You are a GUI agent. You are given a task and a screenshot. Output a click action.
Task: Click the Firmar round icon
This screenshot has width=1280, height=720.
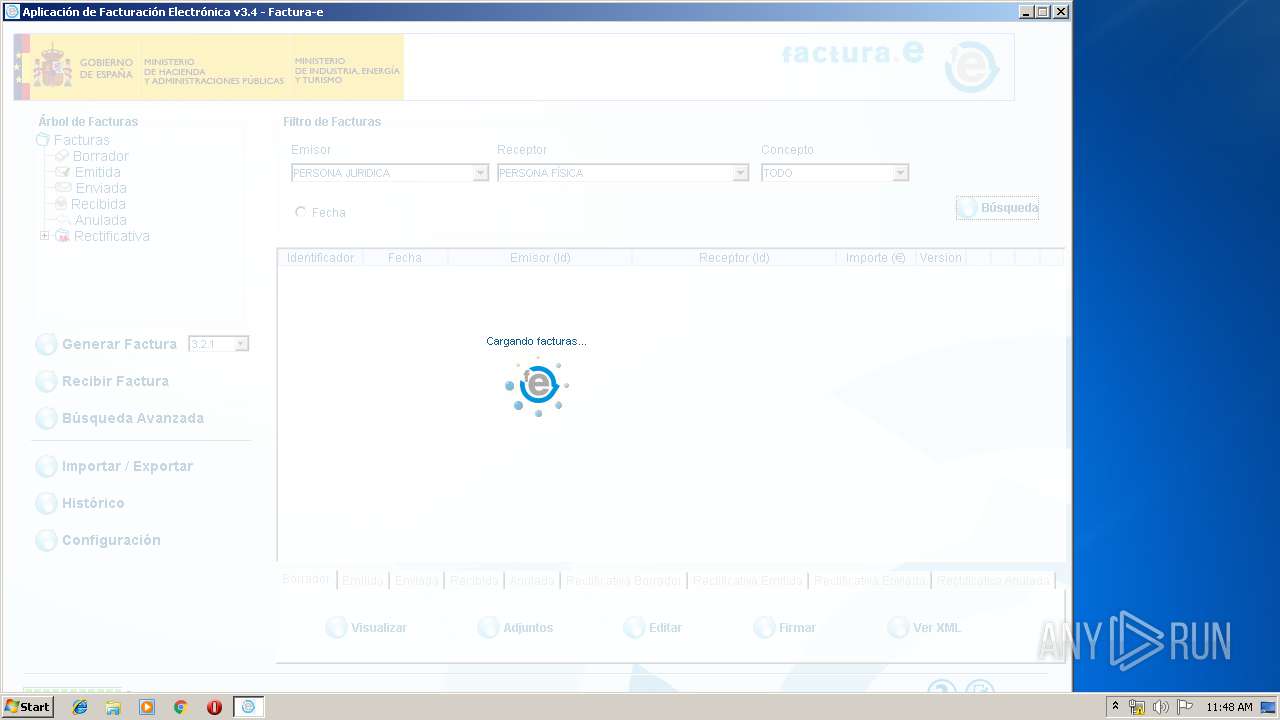764,628
